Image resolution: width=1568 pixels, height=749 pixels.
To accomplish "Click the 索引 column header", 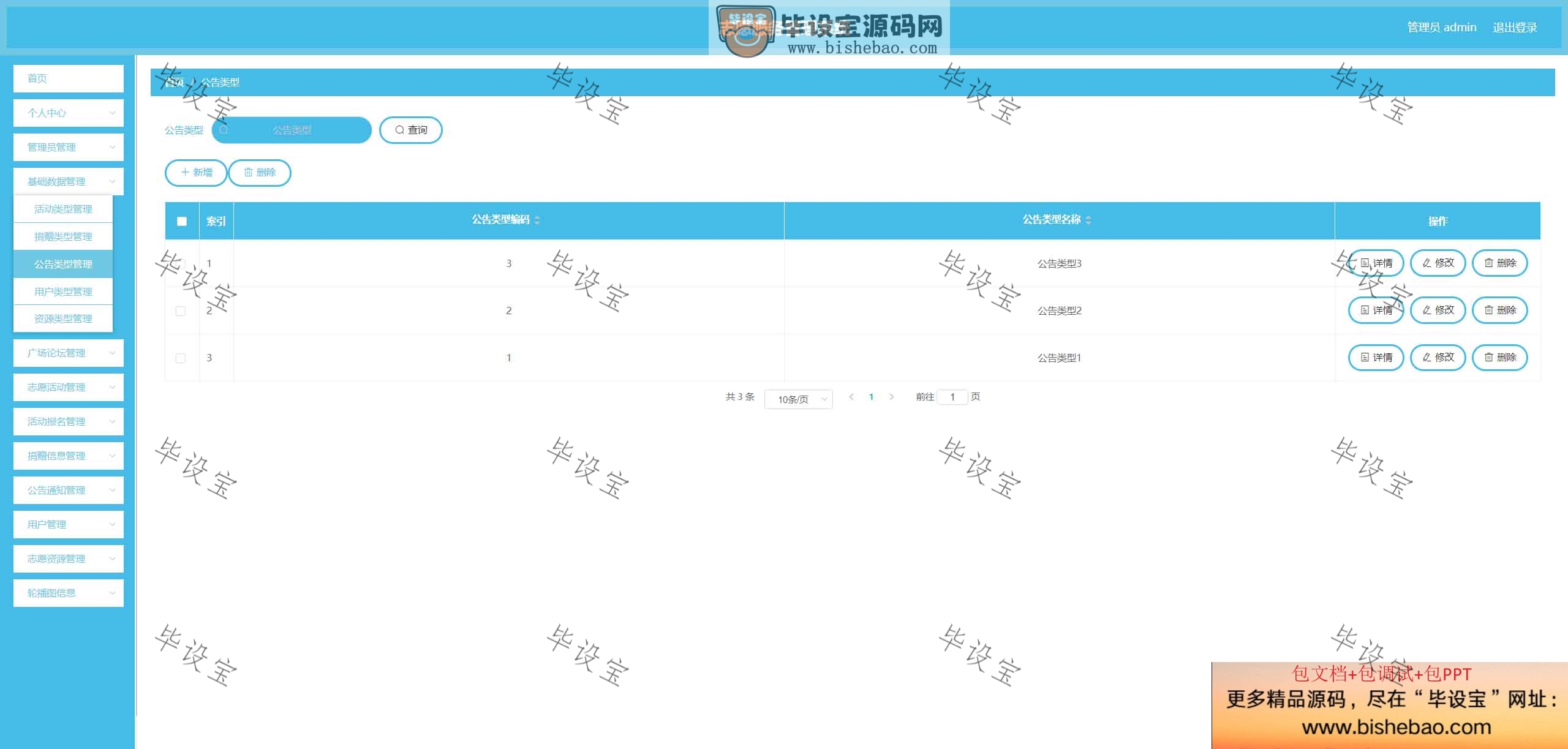I will click(216, 221).
